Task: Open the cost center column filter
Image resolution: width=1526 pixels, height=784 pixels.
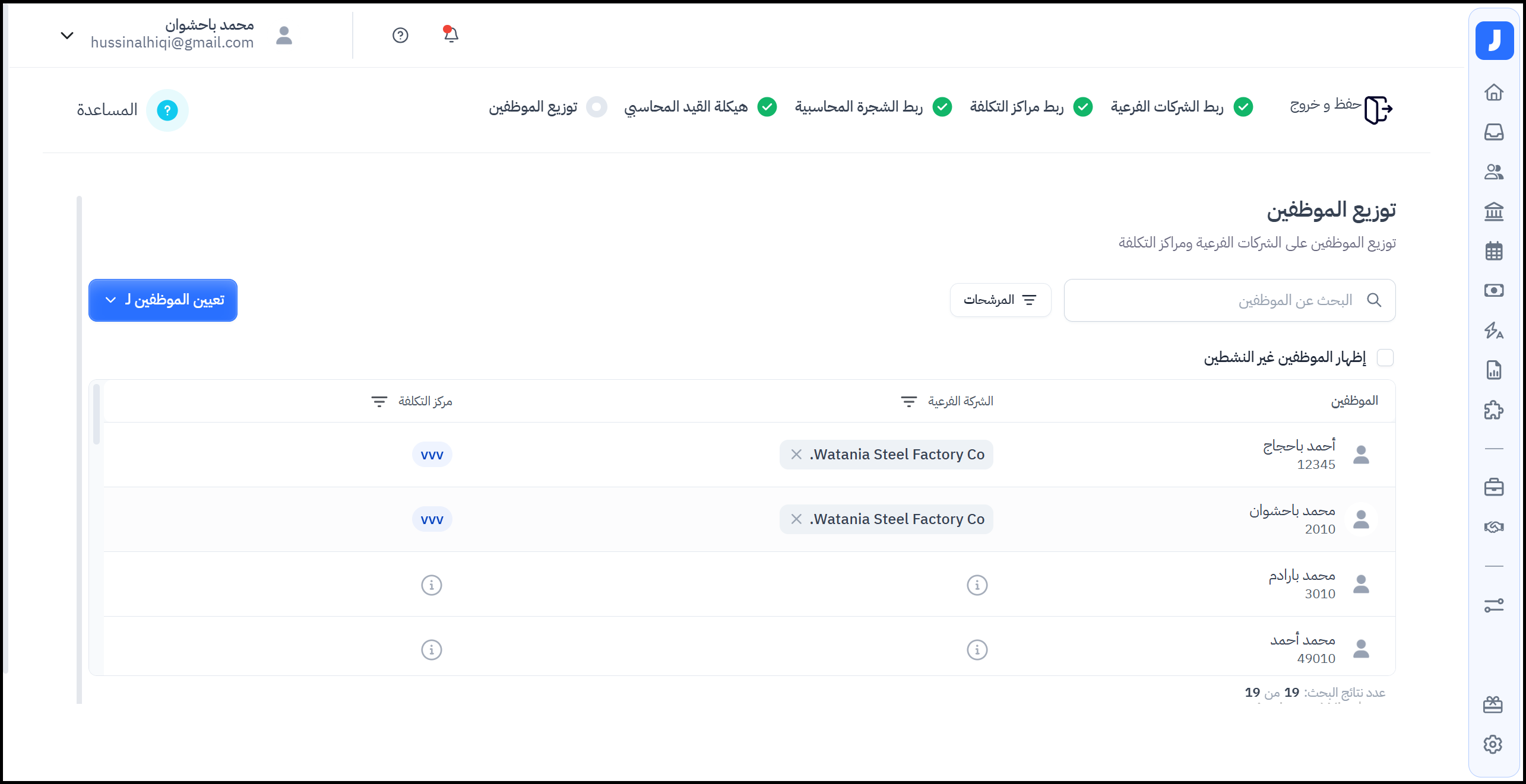Action: 379,402
